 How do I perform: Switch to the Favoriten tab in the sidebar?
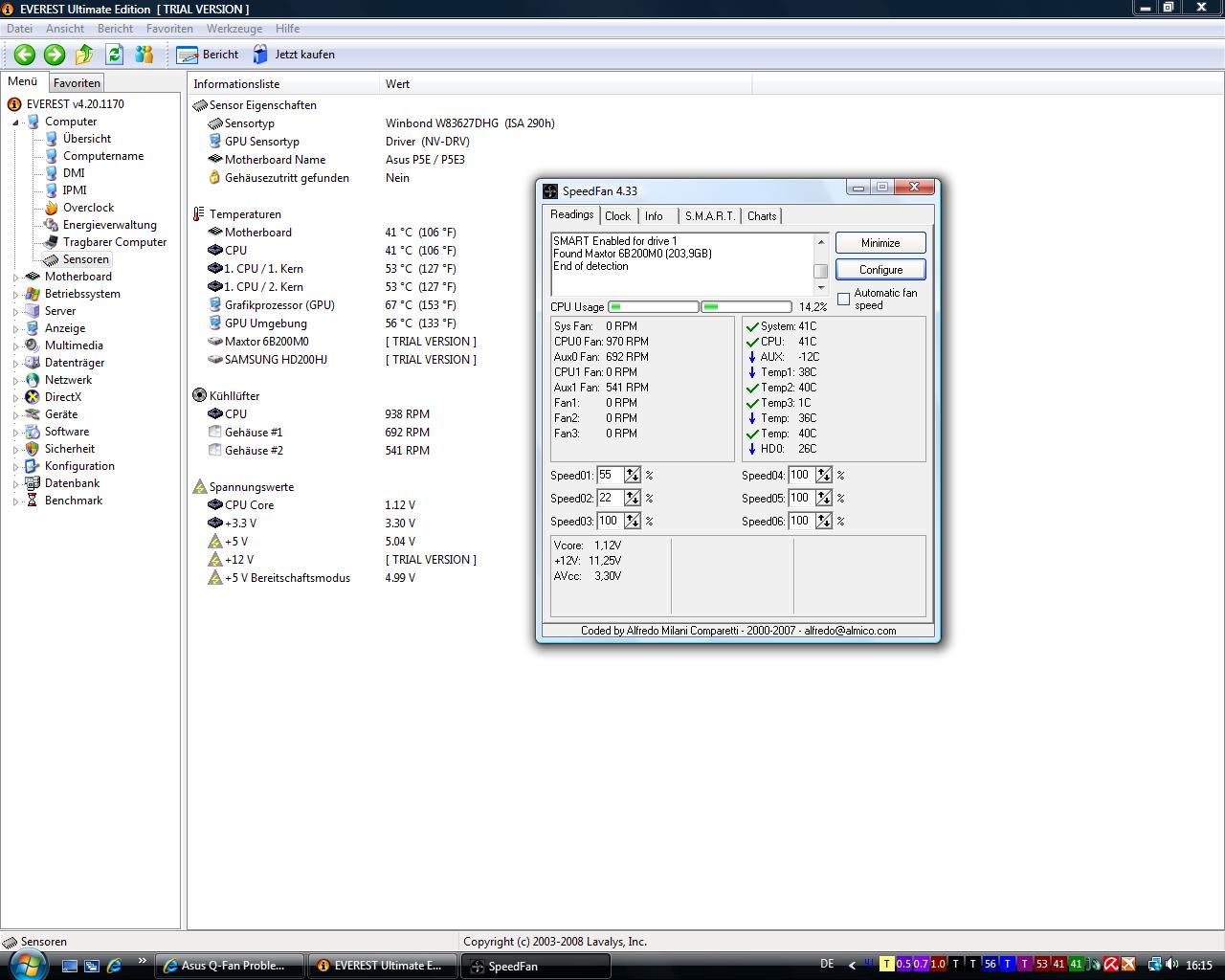[77, 83]
